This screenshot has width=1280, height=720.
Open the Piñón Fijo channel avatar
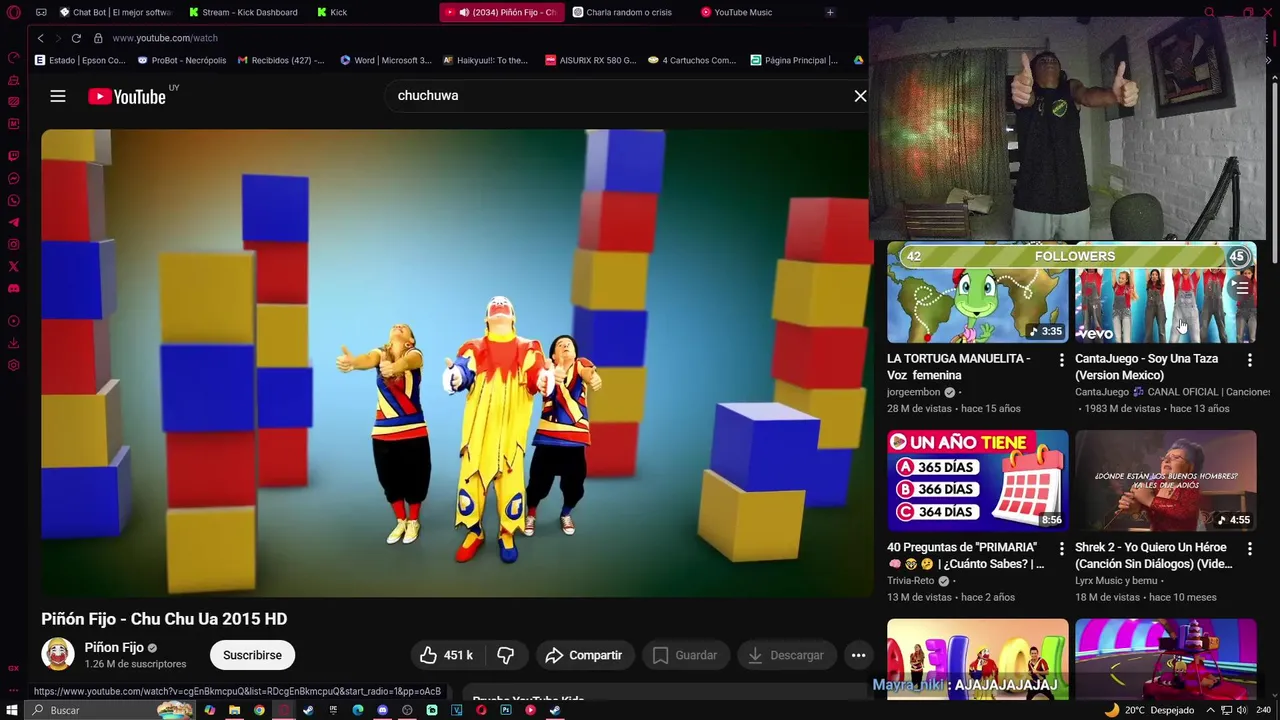tap(57, 655)
